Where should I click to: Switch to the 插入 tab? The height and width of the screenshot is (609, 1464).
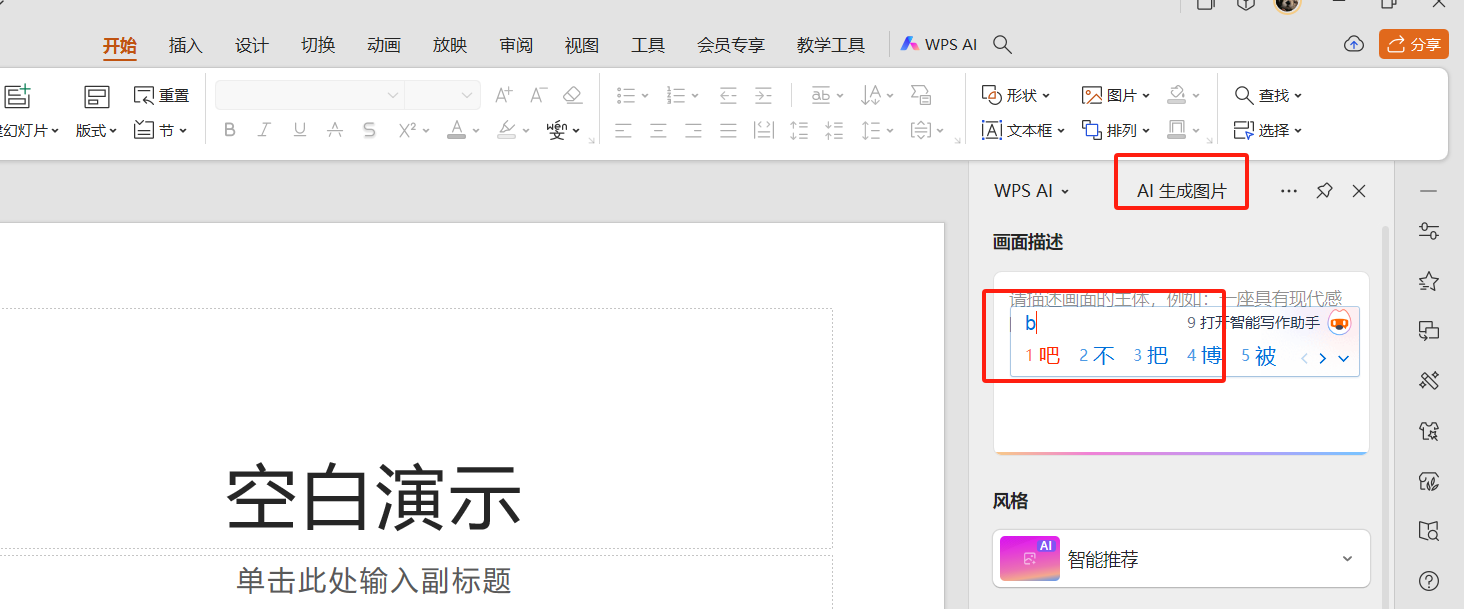(186, 45)
